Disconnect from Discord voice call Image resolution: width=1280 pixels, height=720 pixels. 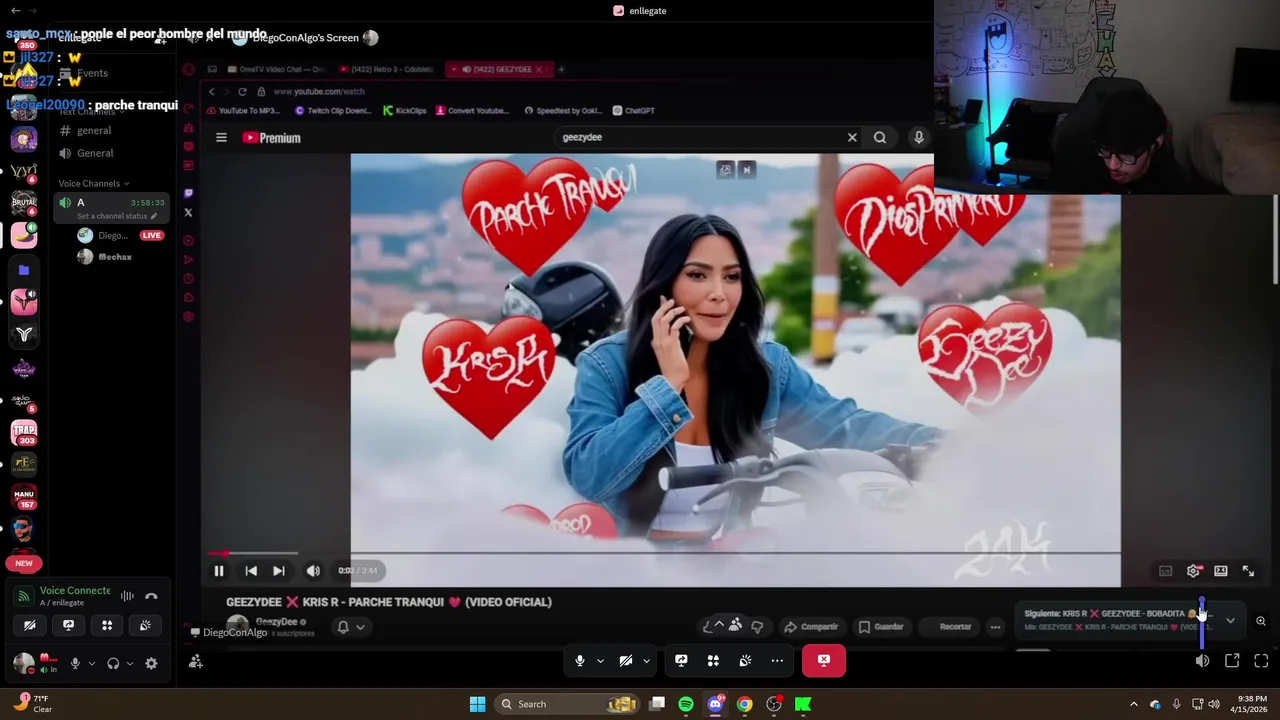pyautogui.click(x=151, y=596)
